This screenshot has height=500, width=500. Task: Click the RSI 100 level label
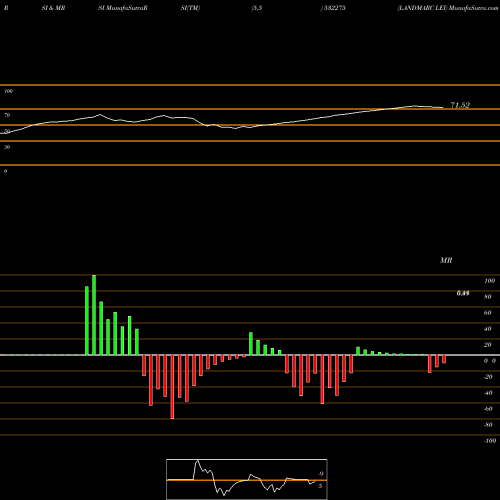point(8,91)
